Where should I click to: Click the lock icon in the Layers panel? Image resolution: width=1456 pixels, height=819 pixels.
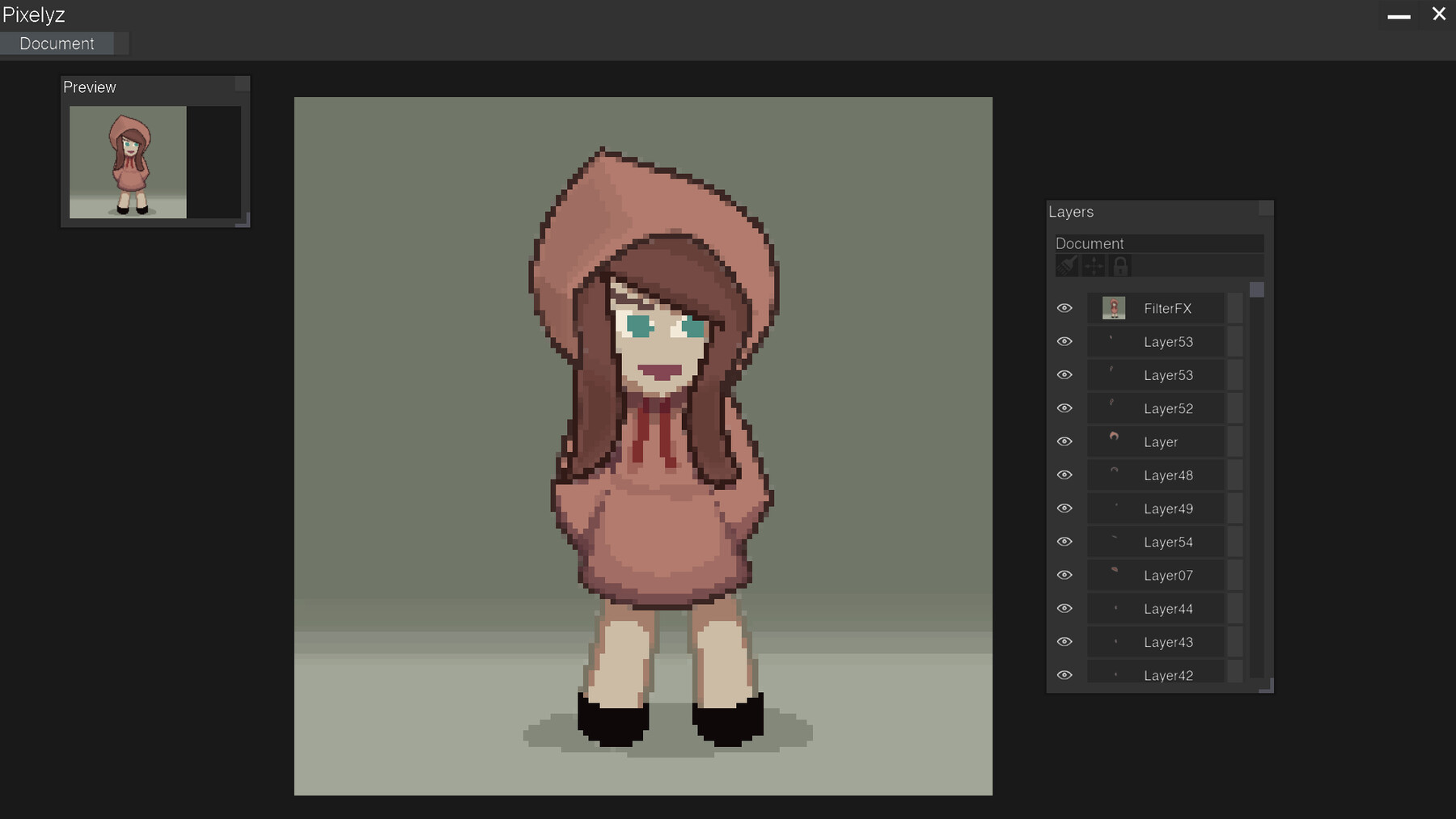(1120, 265)
